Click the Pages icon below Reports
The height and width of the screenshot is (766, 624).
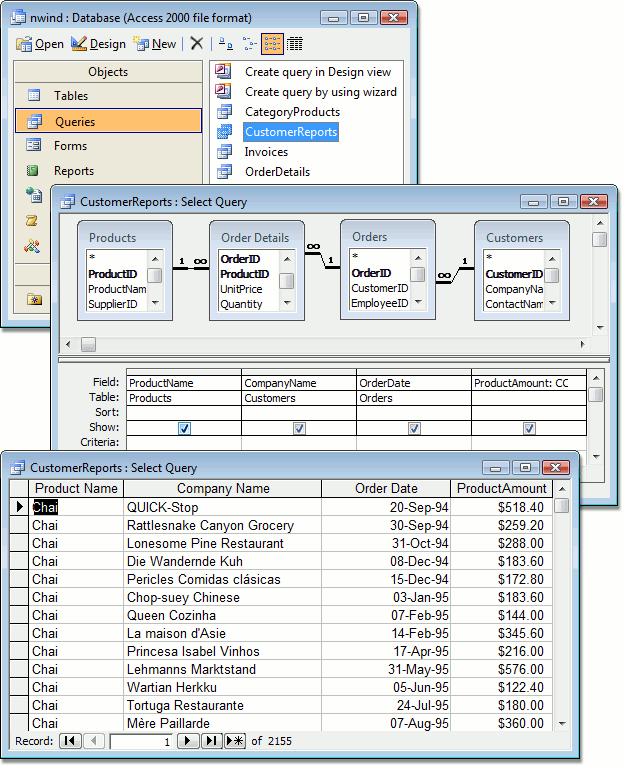point(34,195)
